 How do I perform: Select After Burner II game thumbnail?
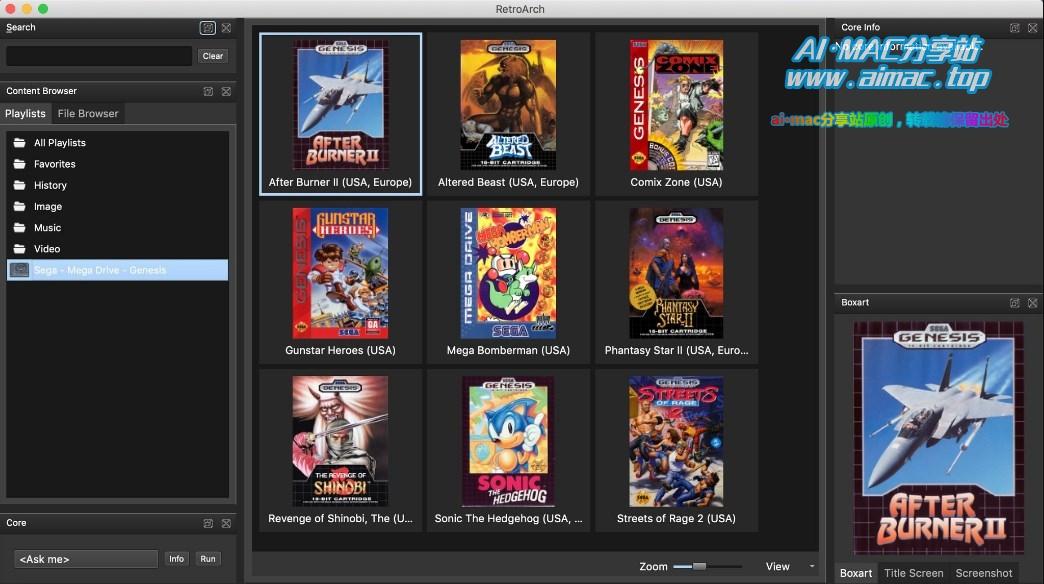coord(340,114)
